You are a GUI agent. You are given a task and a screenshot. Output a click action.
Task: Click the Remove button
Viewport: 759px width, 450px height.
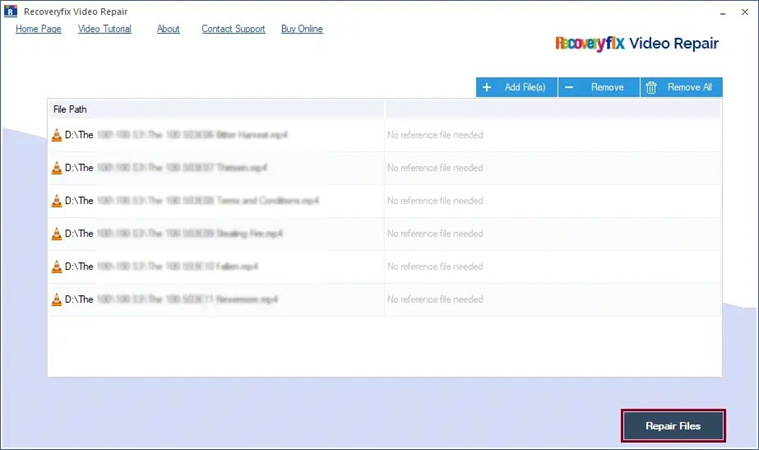pos(598,88)
